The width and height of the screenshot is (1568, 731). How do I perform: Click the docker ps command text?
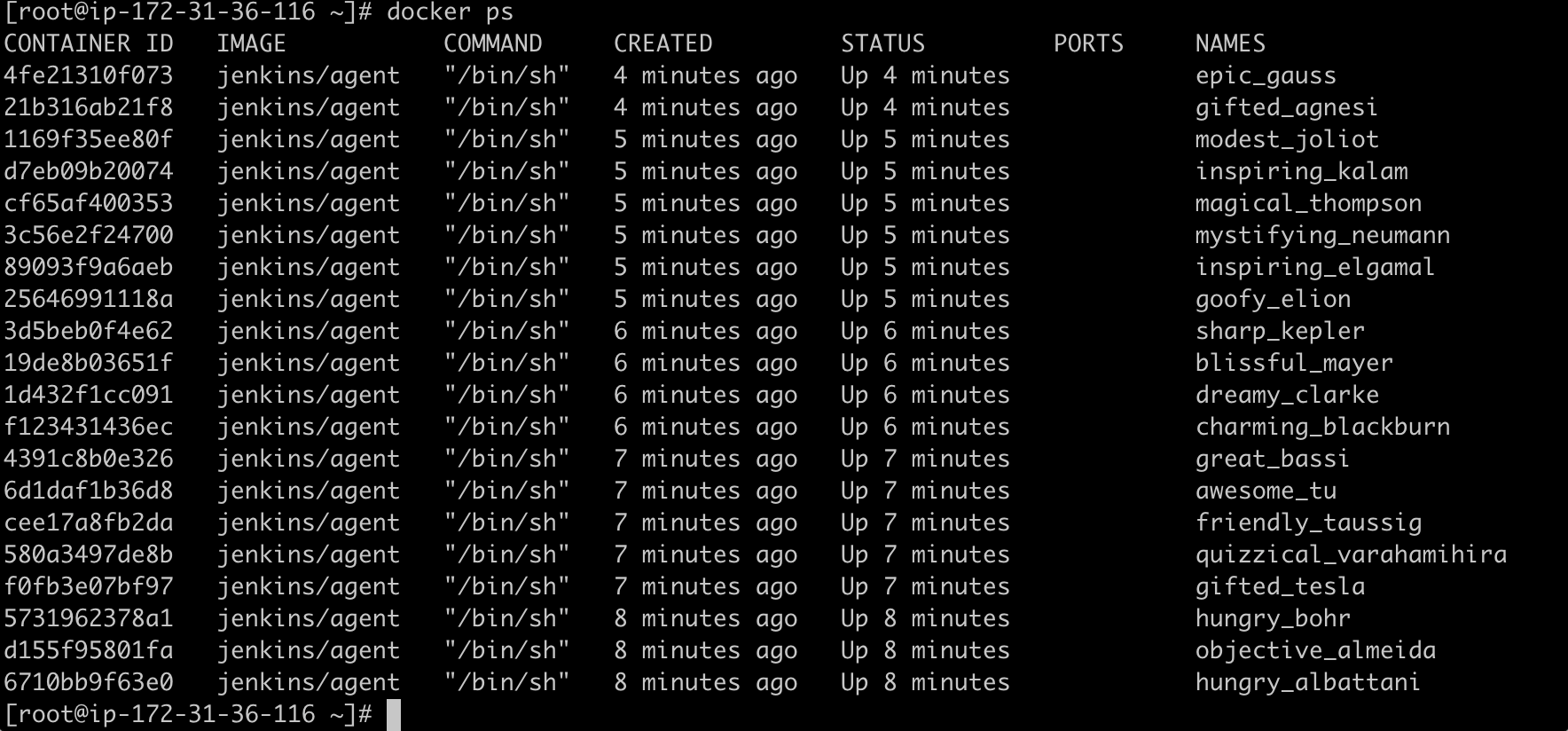[x=450, y=12]
